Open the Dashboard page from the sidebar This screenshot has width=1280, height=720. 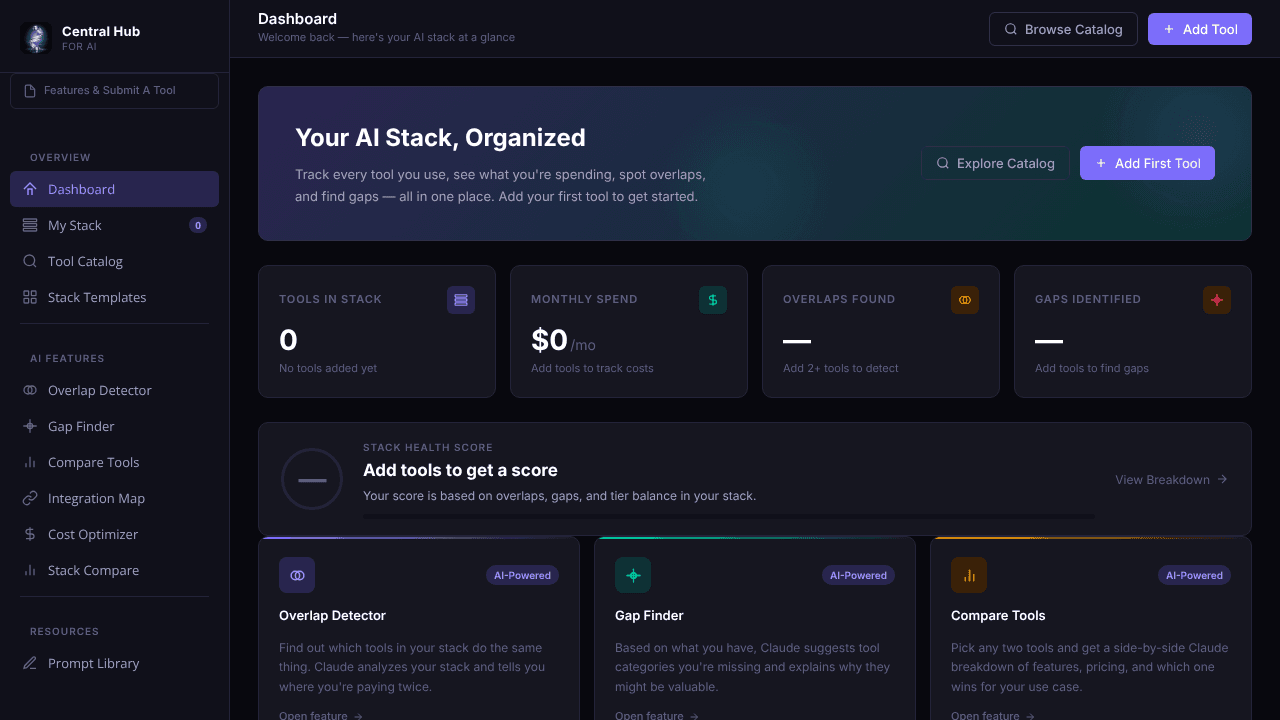pyautogui.click(x=114, y=189)
